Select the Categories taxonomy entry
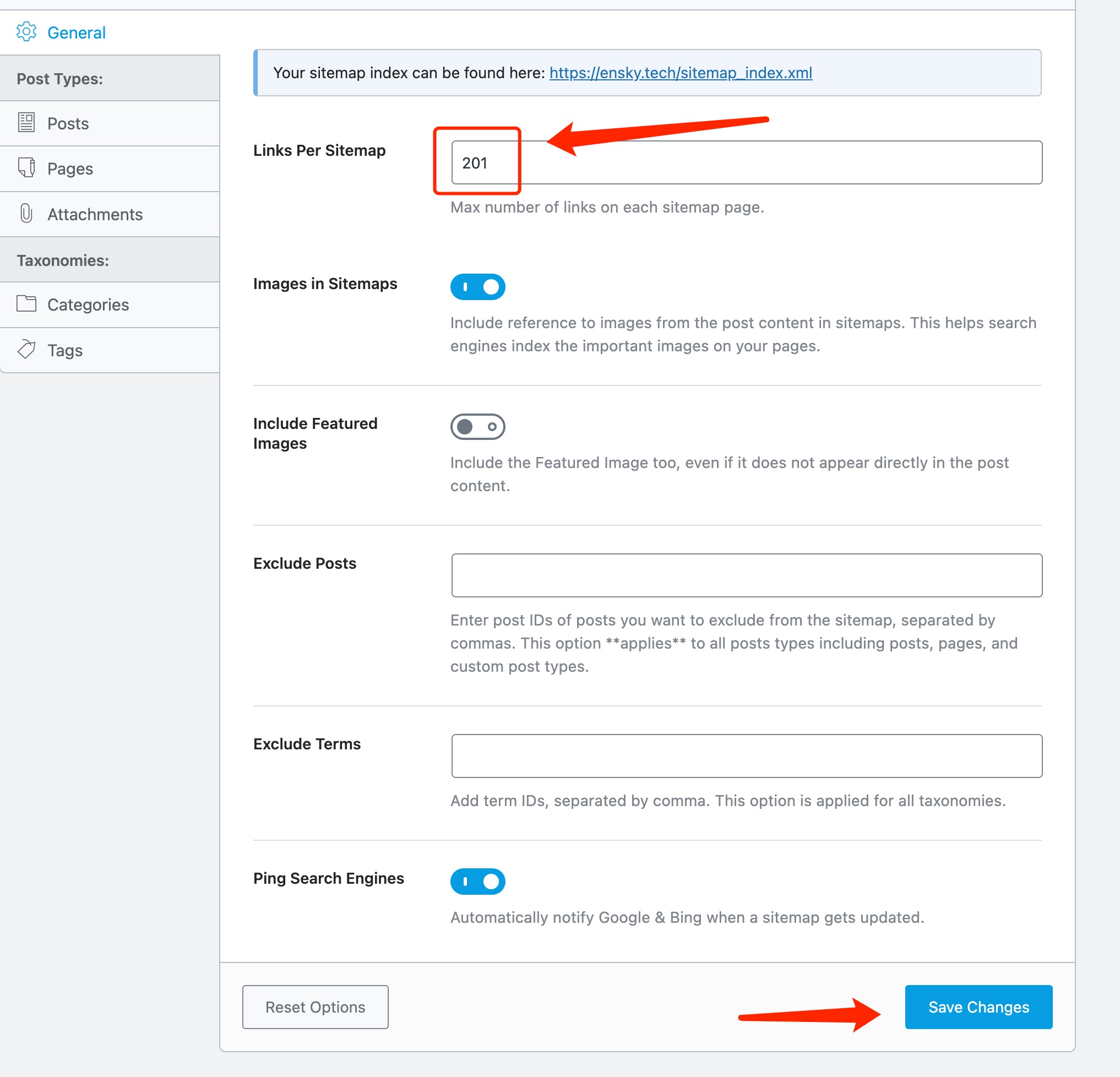The width and height of the screenshot is (1120, 1077). tap(88, 304)
